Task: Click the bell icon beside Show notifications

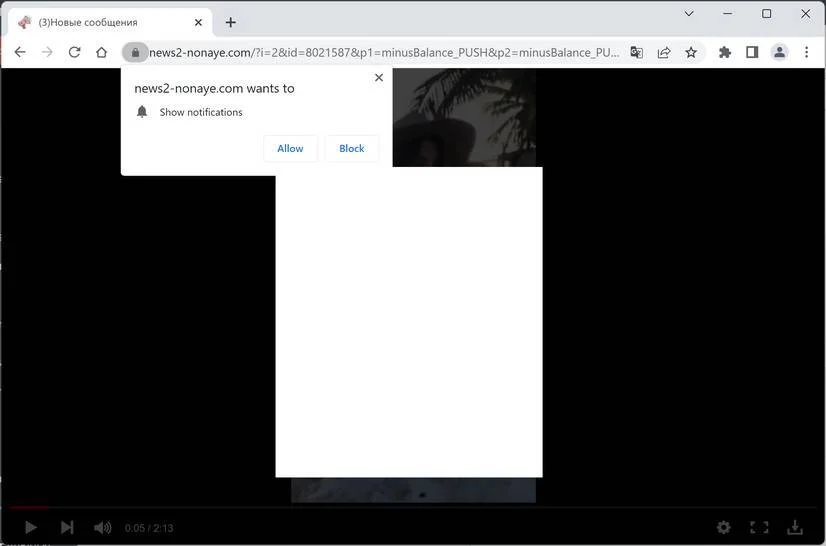Action: (142, 112)
